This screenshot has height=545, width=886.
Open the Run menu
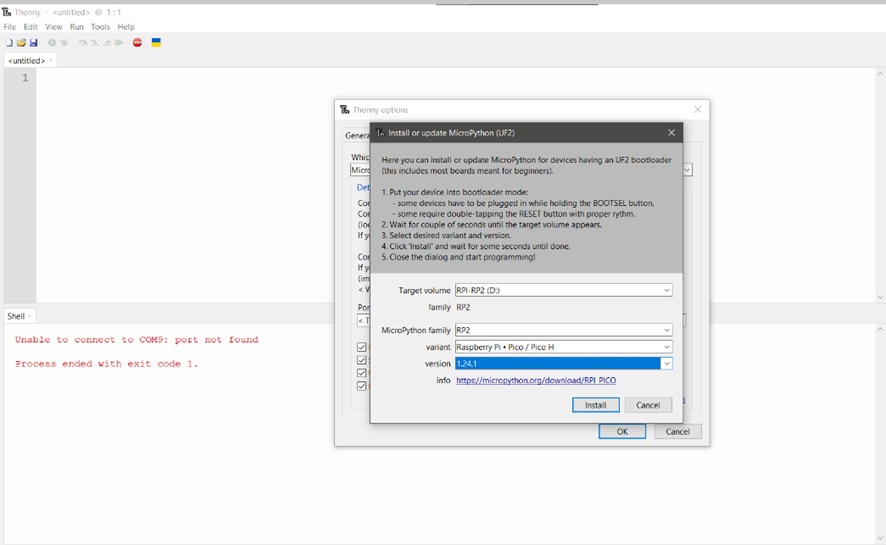click(77, 27)
